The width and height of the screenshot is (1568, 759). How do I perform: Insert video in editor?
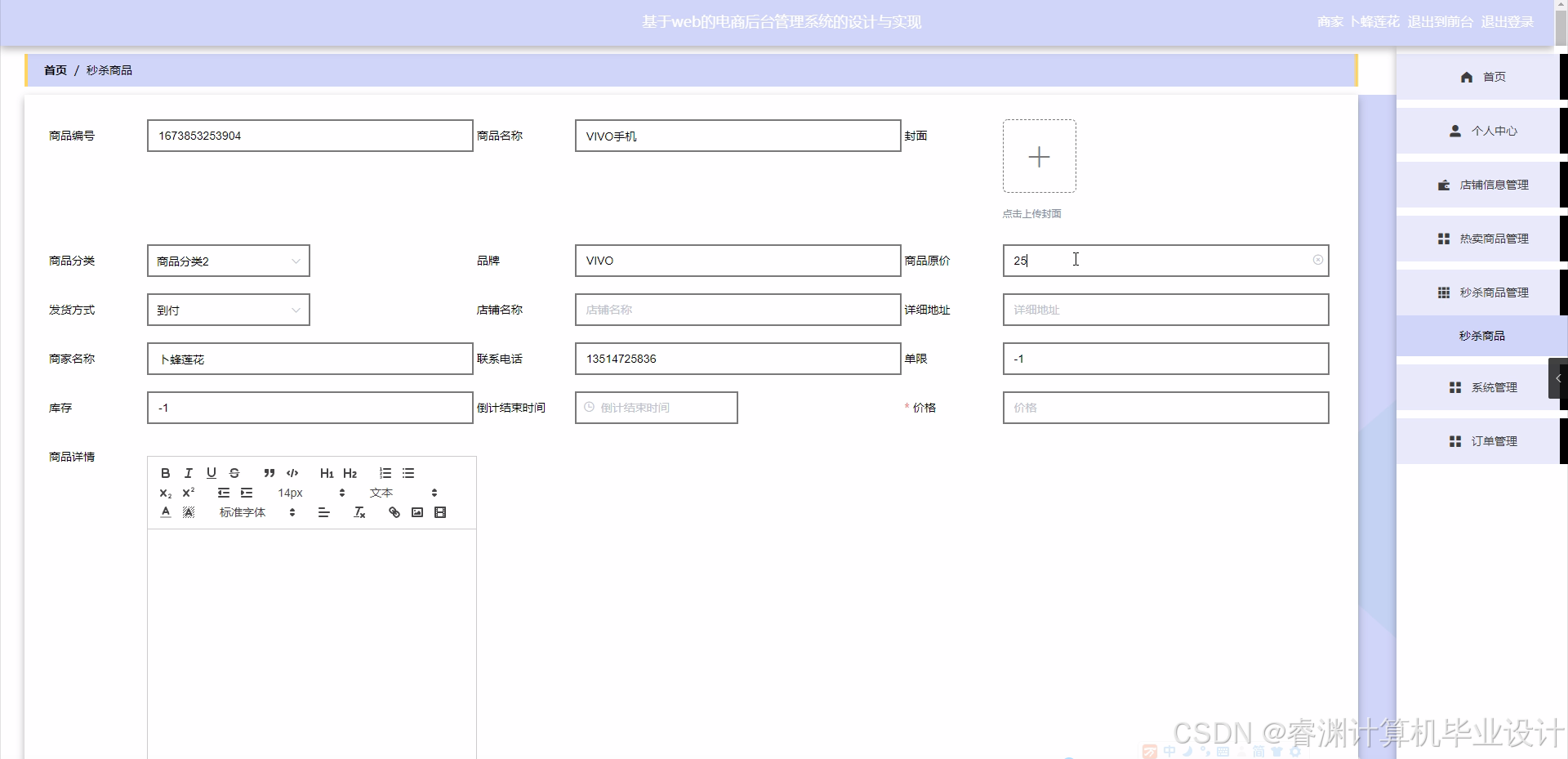click(440, 512)
